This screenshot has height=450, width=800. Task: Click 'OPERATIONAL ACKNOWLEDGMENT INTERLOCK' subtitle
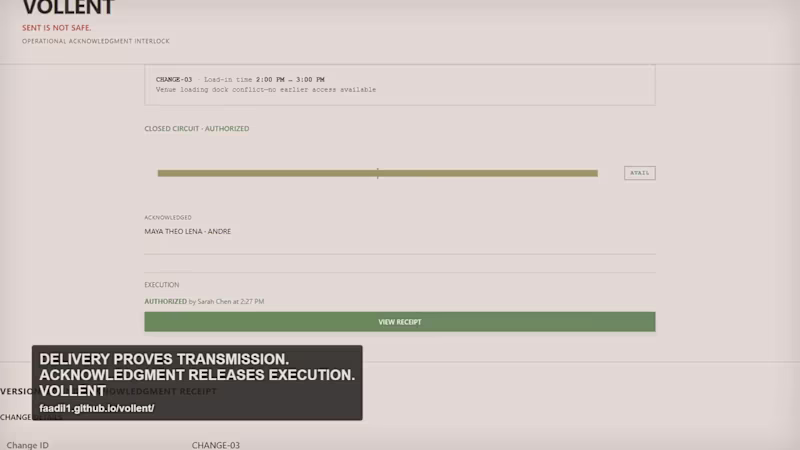(96, 41)
